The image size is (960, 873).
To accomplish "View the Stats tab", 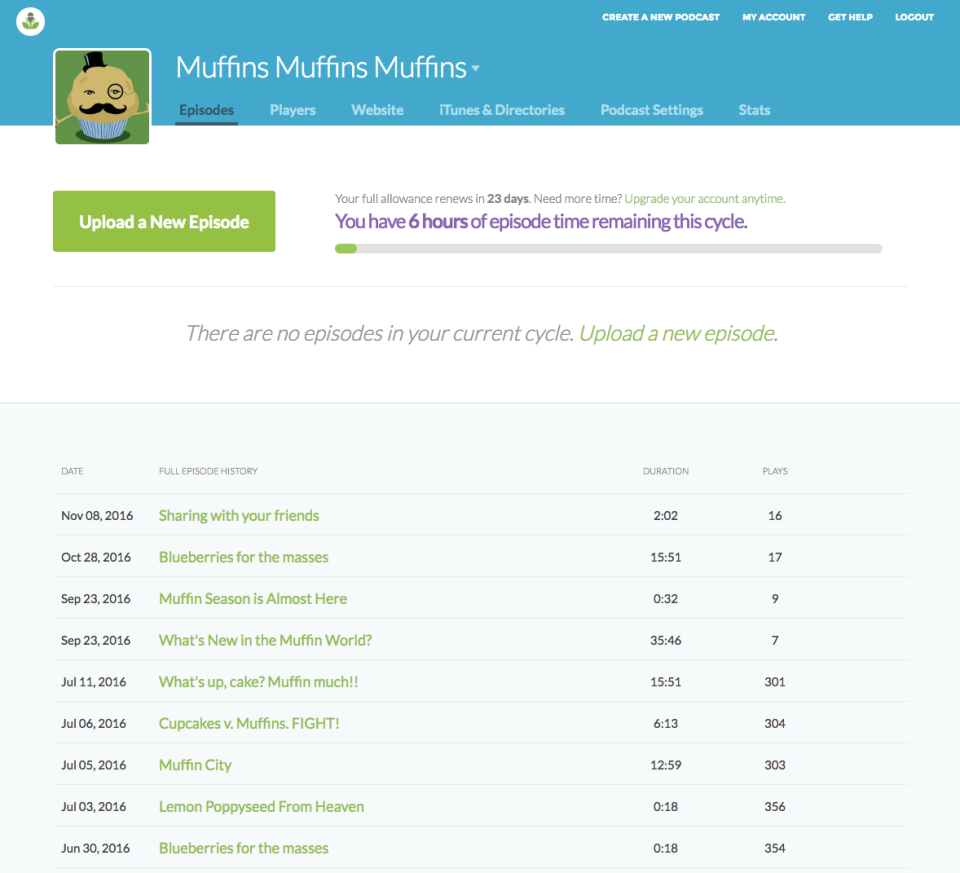I will [754, 110].
